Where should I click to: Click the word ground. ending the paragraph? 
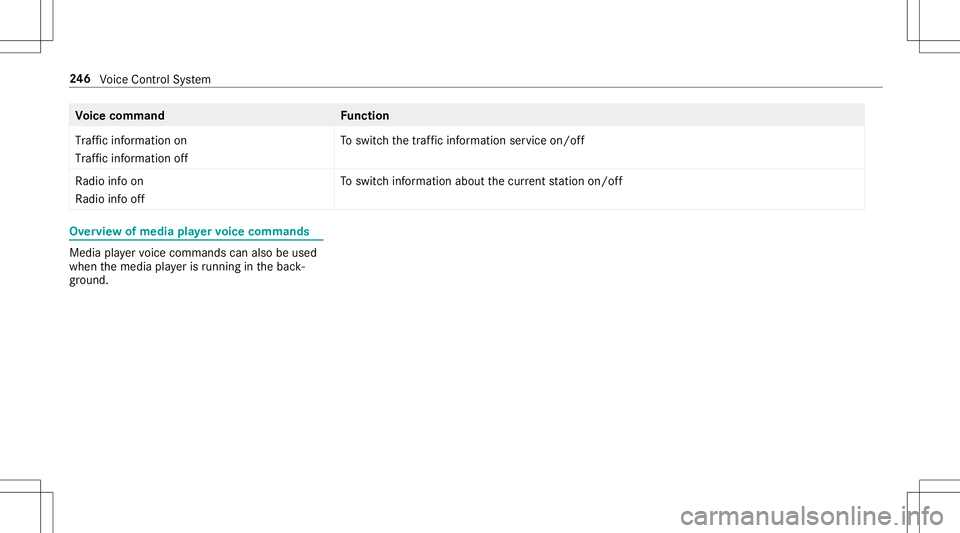[x=92, y=280]
